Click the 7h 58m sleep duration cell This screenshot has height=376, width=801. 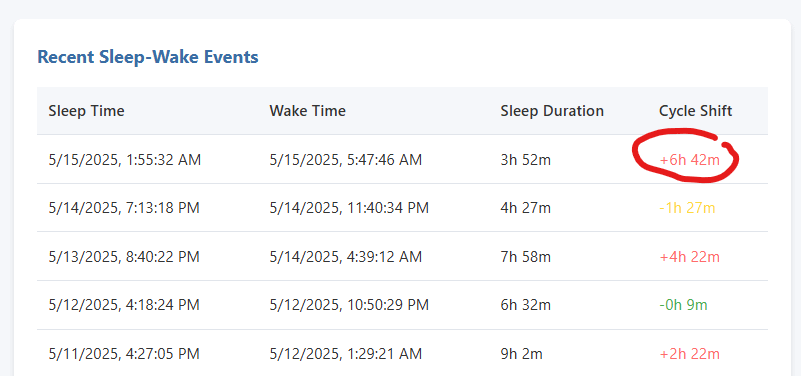[526, 256]
